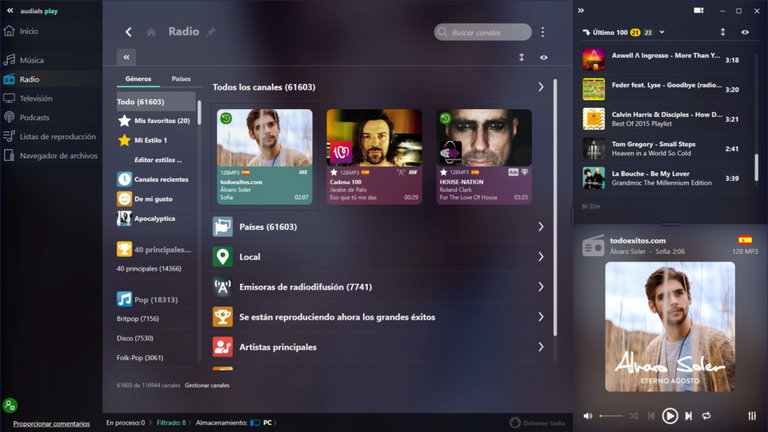Toggle favorite star on HOUSE-NATION
Viewport: 768px width, 432px height.
[444, 172]
